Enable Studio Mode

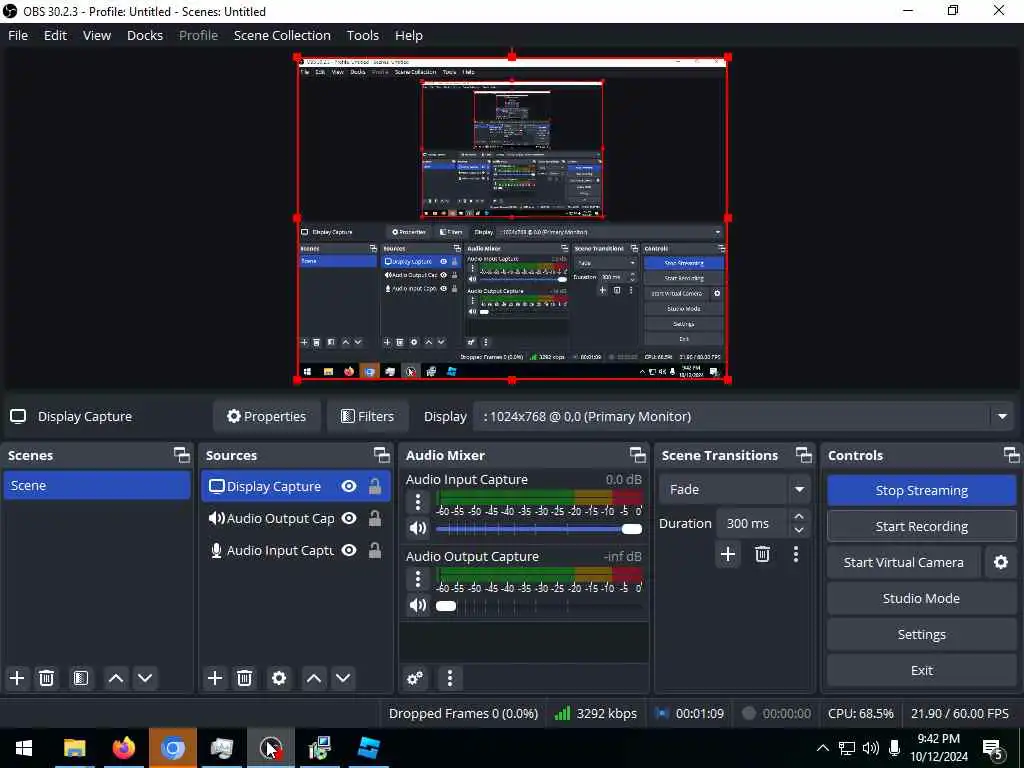921,598
